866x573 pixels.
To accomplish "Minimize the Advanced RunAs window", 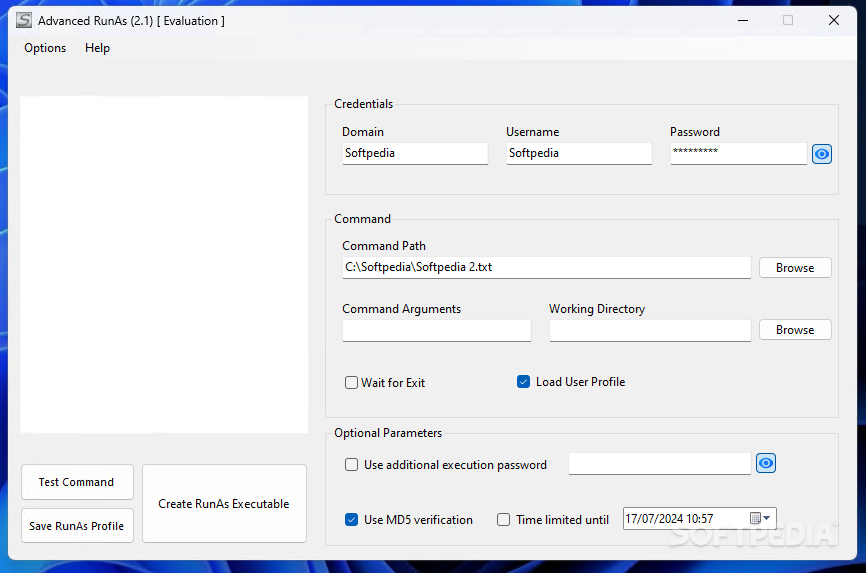I will (743, 20).
